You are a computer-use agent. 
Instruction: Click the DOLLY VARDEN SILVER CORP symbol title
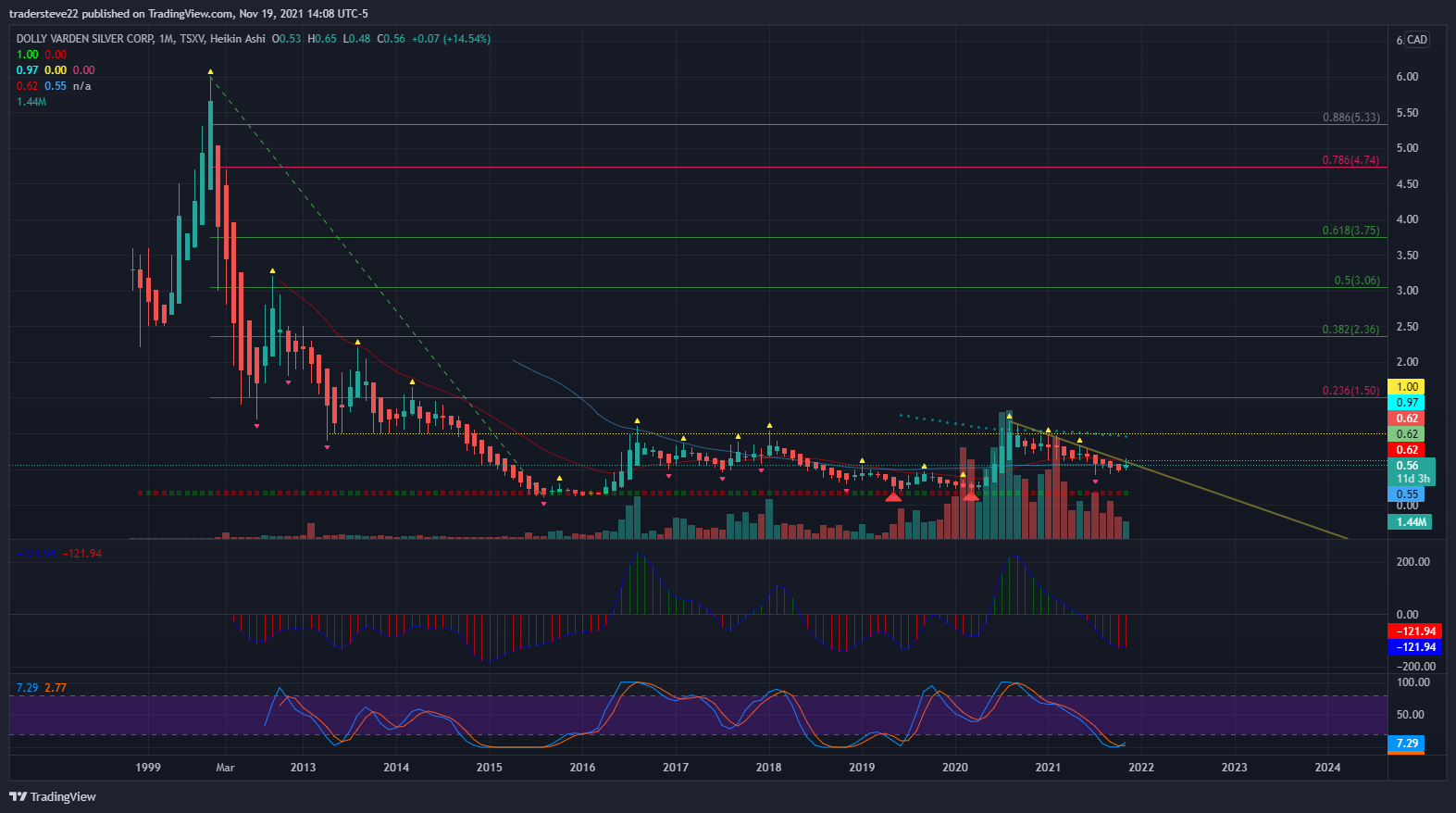pyautogui.click(x=85, y=39)
